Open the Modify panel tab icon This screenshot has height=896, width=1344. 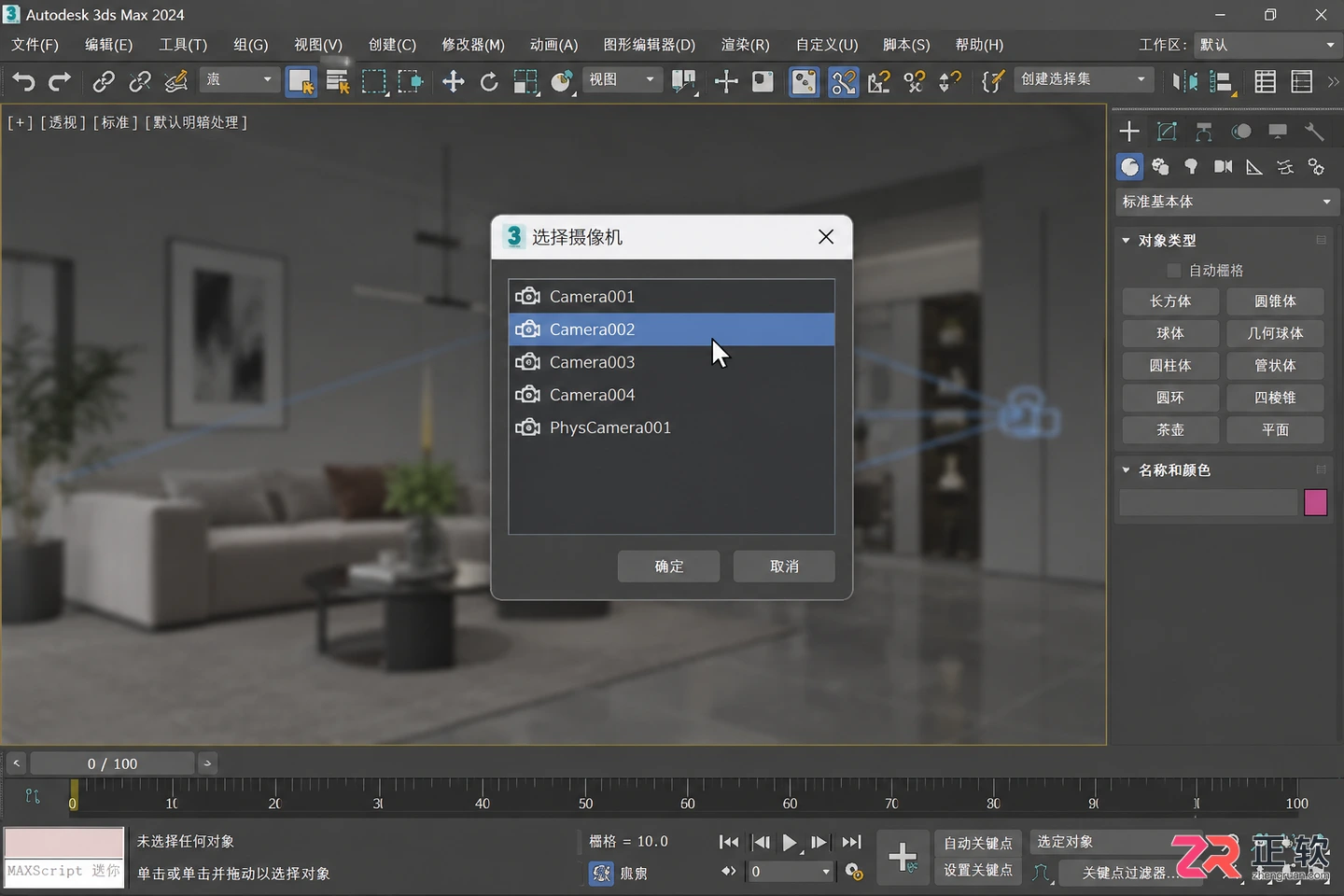click(x=1167, y=132)
